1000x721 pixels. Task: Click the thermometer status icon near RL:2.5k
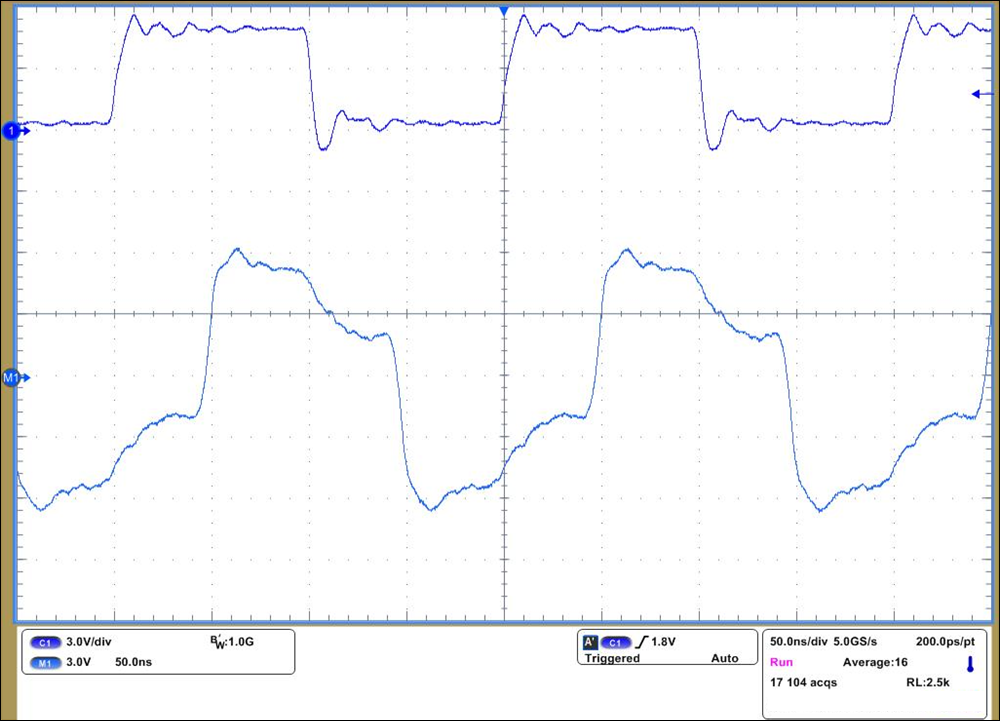point(969,662)
